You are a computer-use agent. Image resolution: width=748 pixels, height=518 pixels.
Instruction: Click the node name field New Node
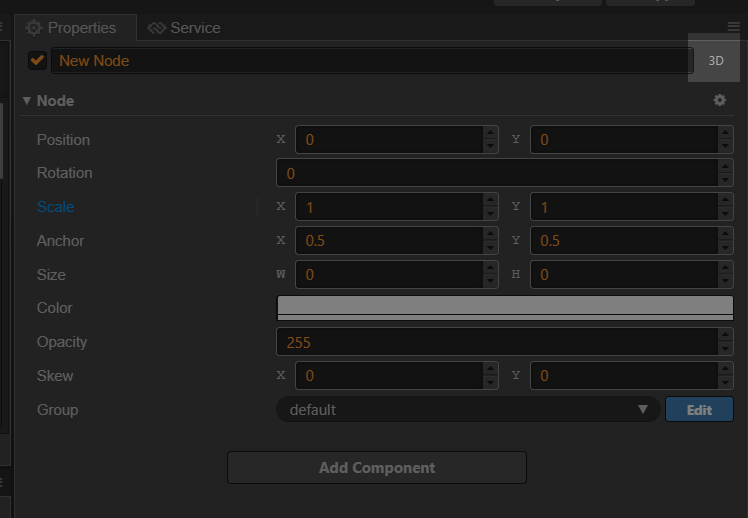[370, 60]
